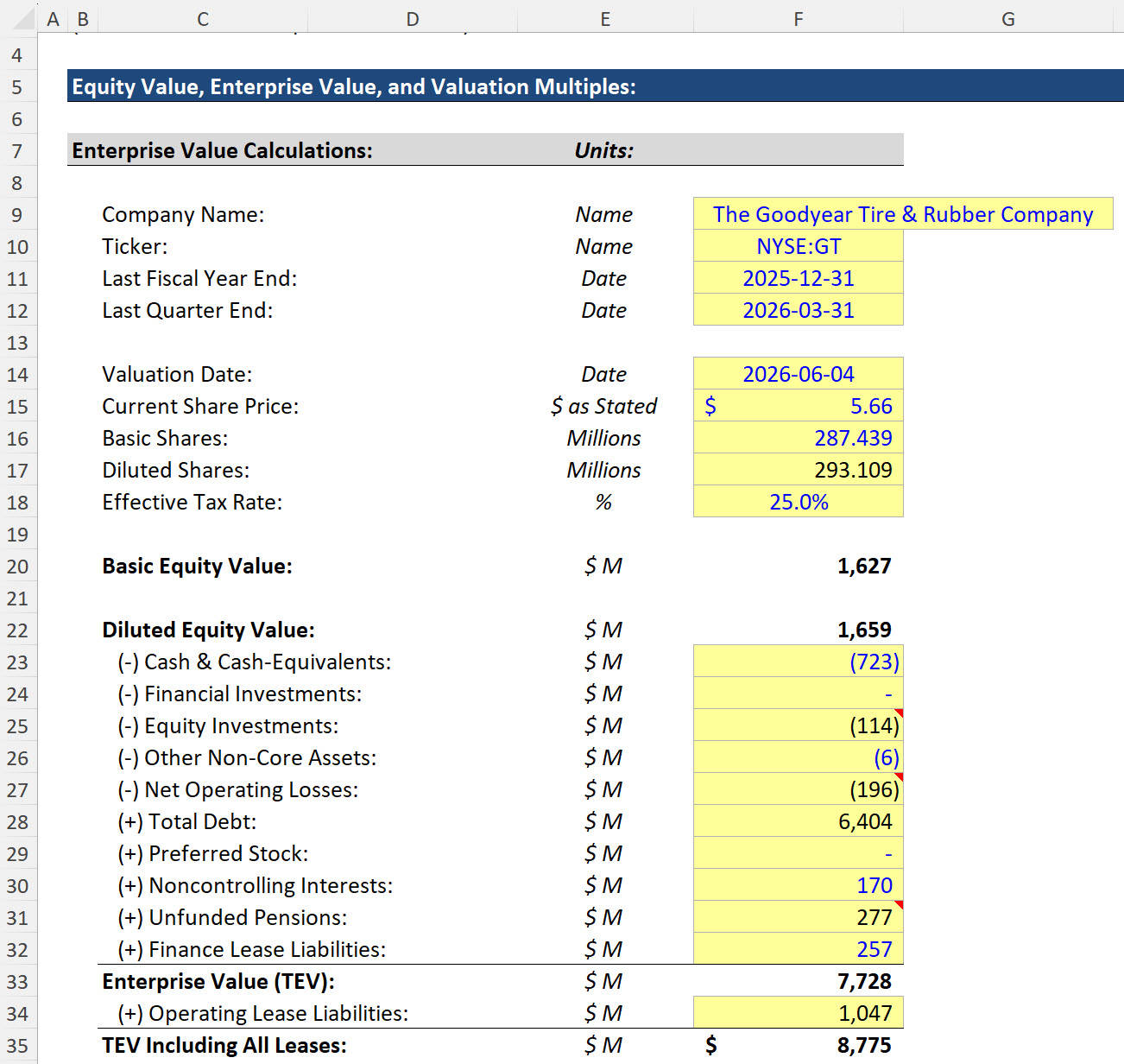1124x1064 pixels.
Task: Click equity investments value (114)
Action: 799,725
